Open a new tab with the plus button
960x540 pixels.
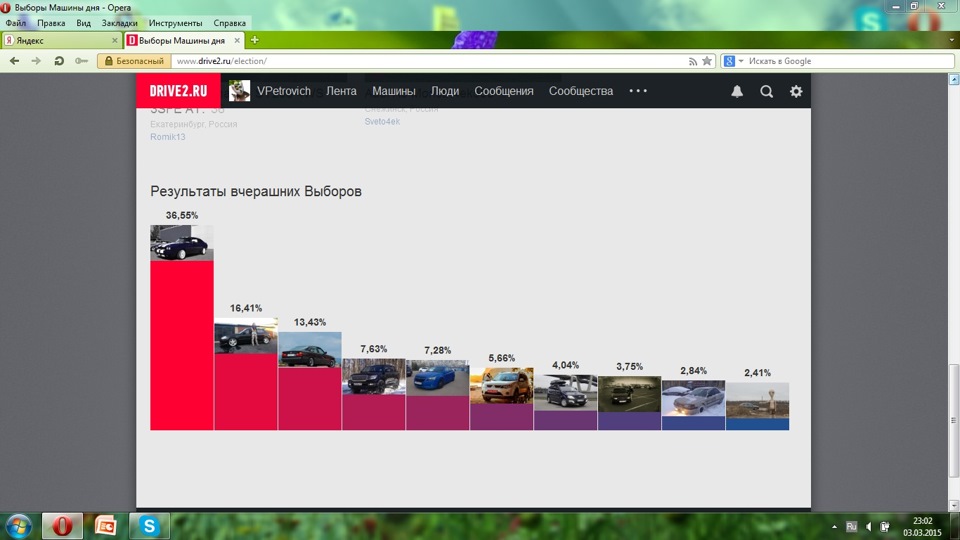255,40
